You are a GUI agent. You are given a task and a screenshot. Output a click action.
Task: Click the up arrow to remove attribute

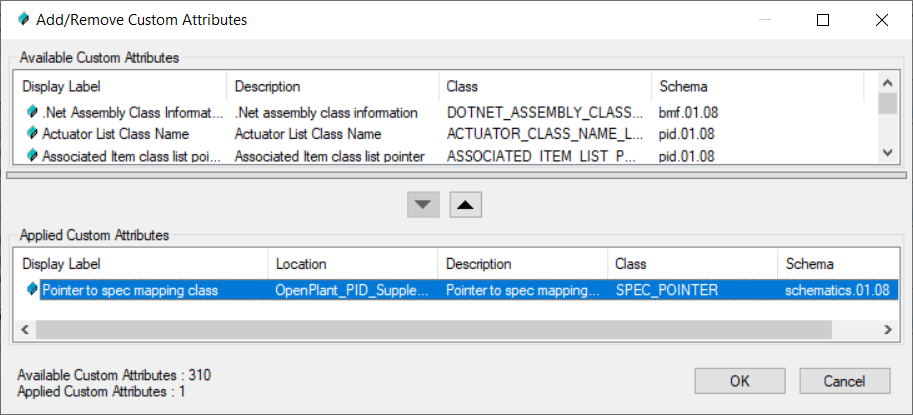point(466,205)
